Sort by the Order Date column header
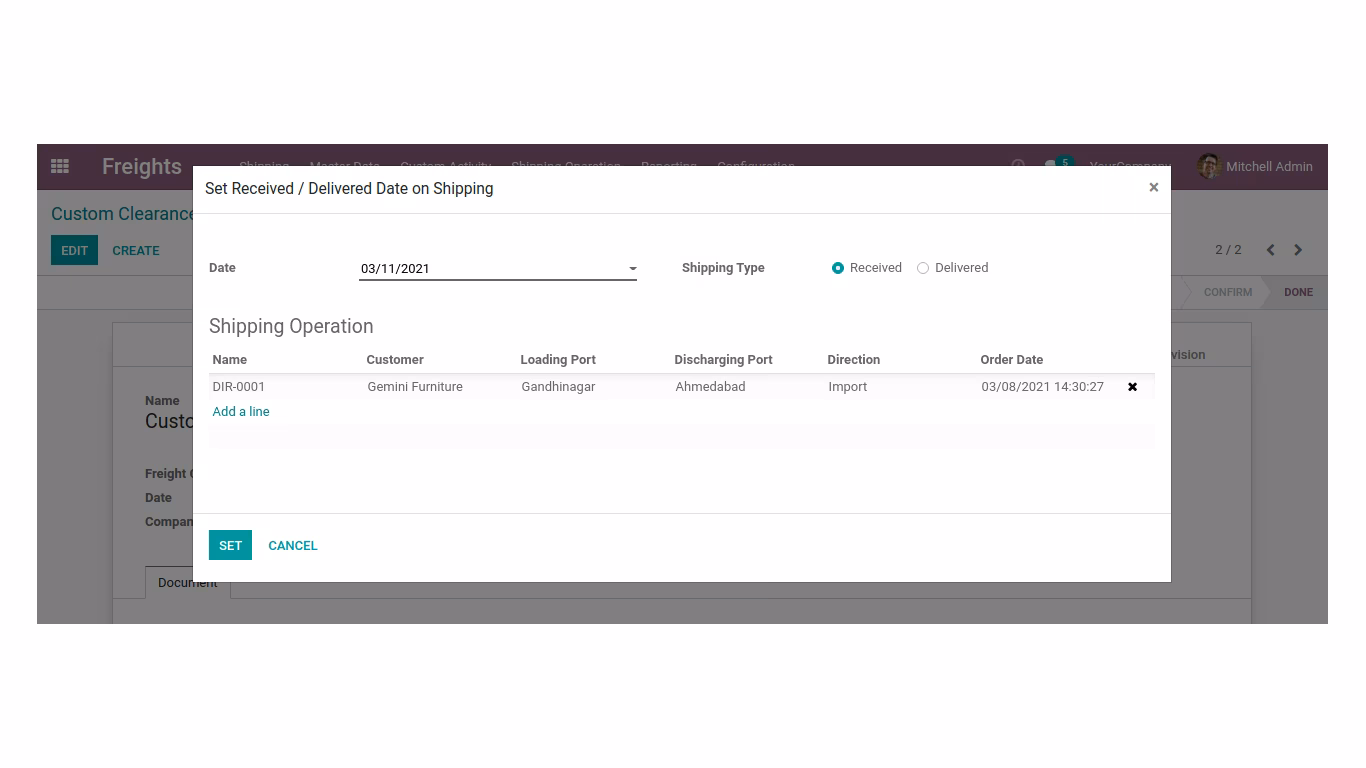Screen dimensions: 1366x768 click(x=1012, y=360)
